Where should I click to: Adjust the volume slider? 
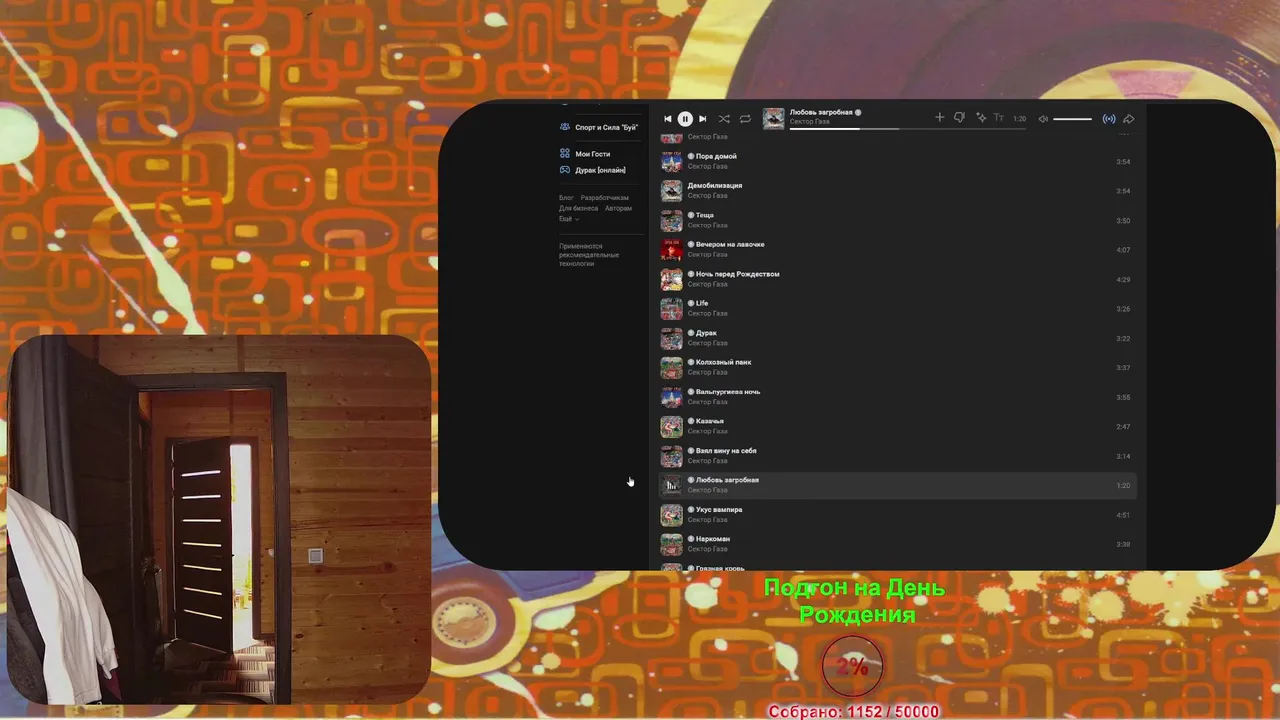(1073, 119)
